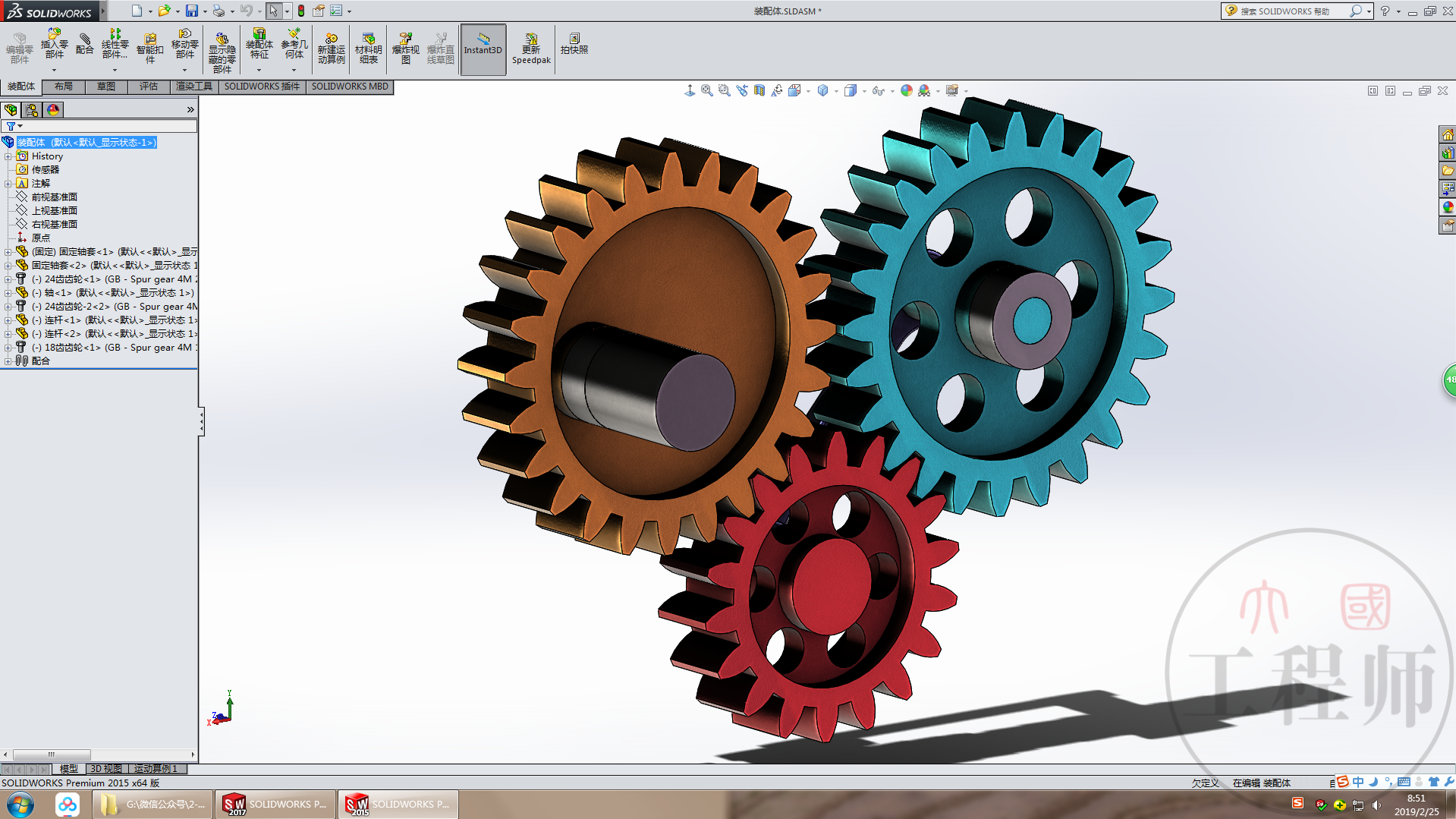Viewport: 1456px width, 819px height.
Task: Click Linear Component Pattern (线性零部件) tool
Action: pos(115,45)
